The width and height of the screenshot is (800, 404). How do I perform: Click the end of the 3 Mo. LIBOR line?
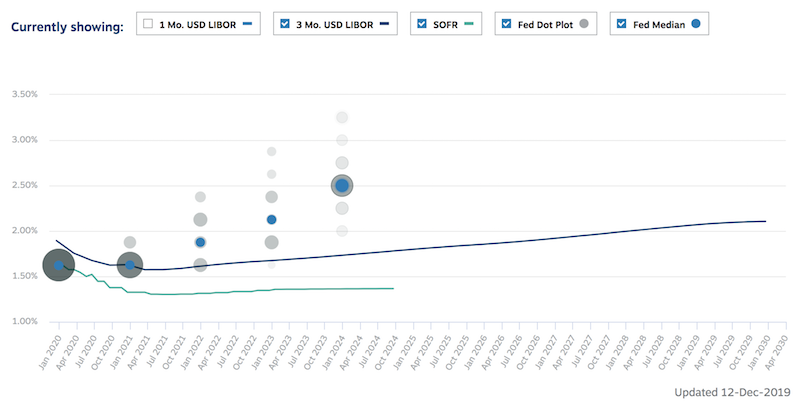tap(765, 221)
